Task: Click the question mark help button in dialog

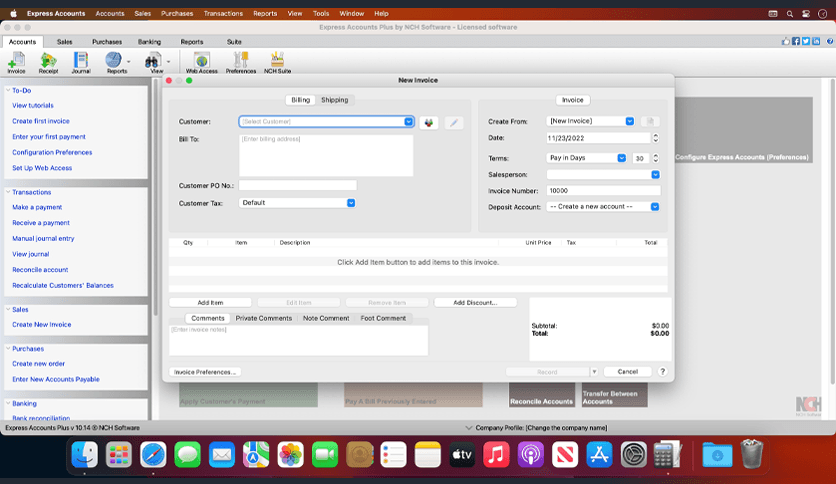Action: point(662,372)
